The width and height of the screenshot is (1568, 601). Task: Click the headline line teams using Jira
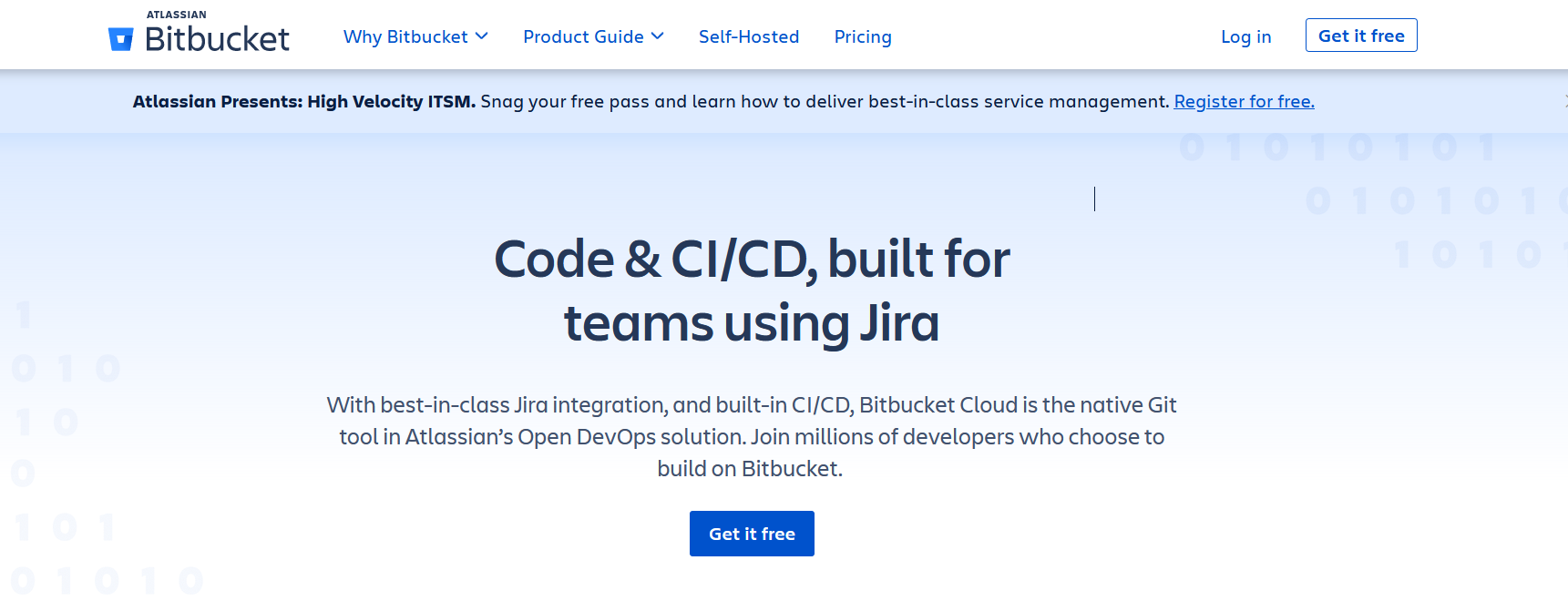click(752, 323)
